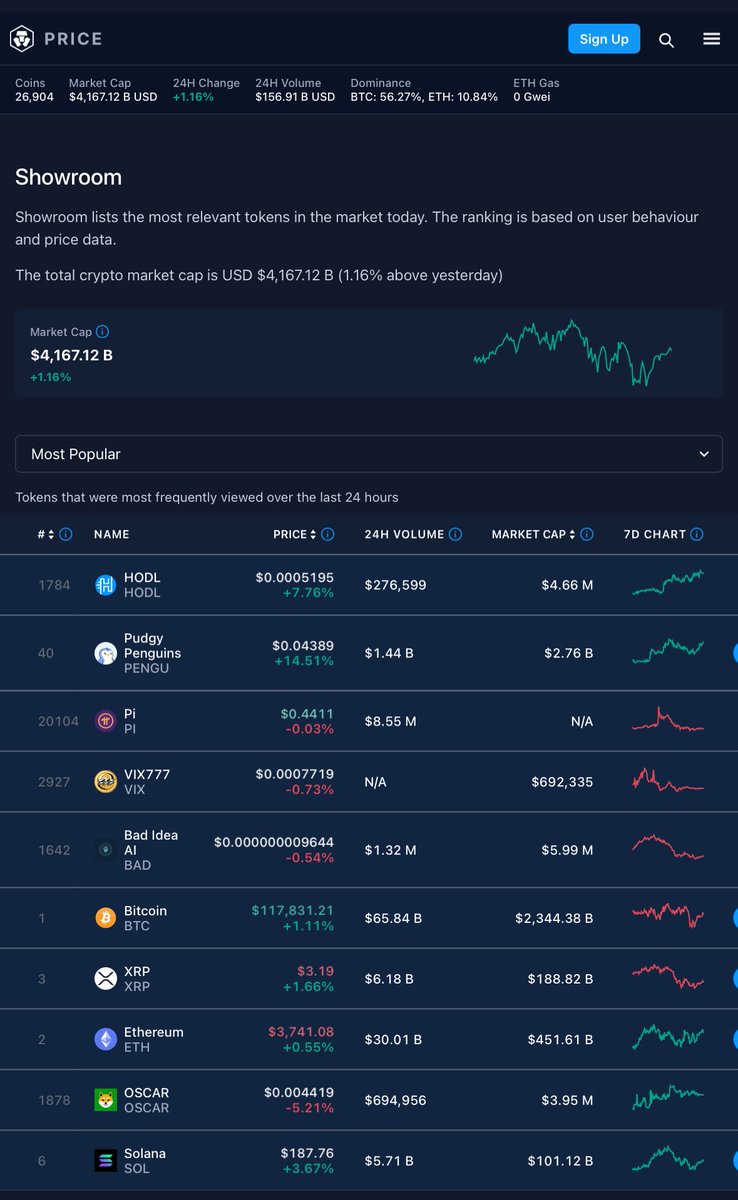Click Bitcoin 7-day sparkline chart
The image size is (738, 1200).
pos(668,916)
